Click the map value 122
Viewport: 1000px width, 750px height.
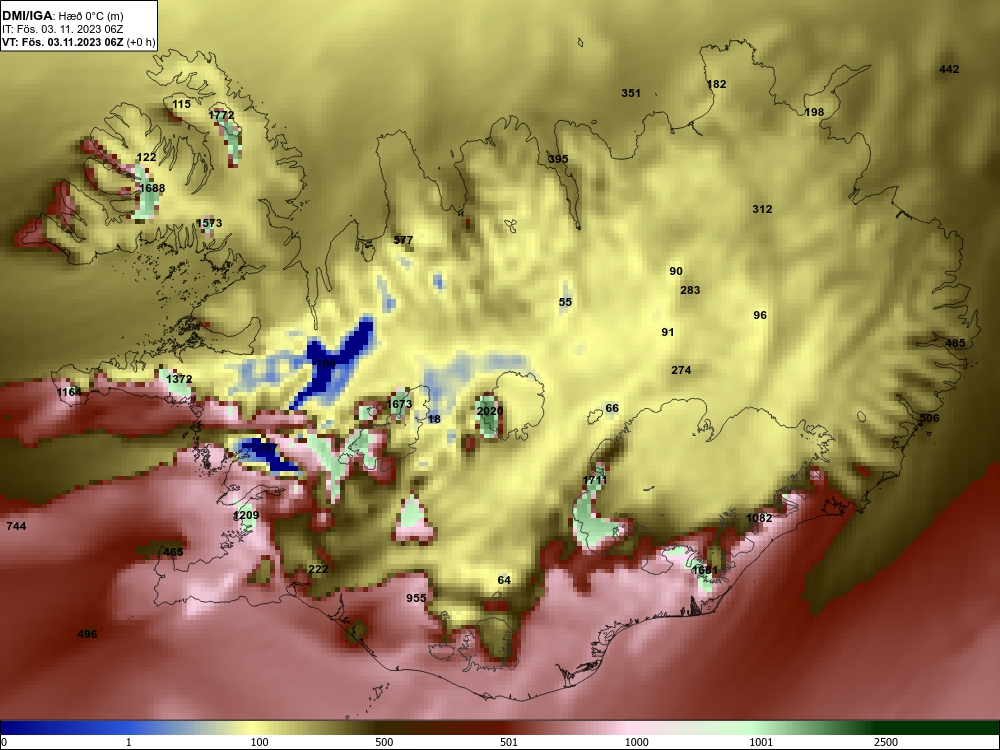point(146,157)
